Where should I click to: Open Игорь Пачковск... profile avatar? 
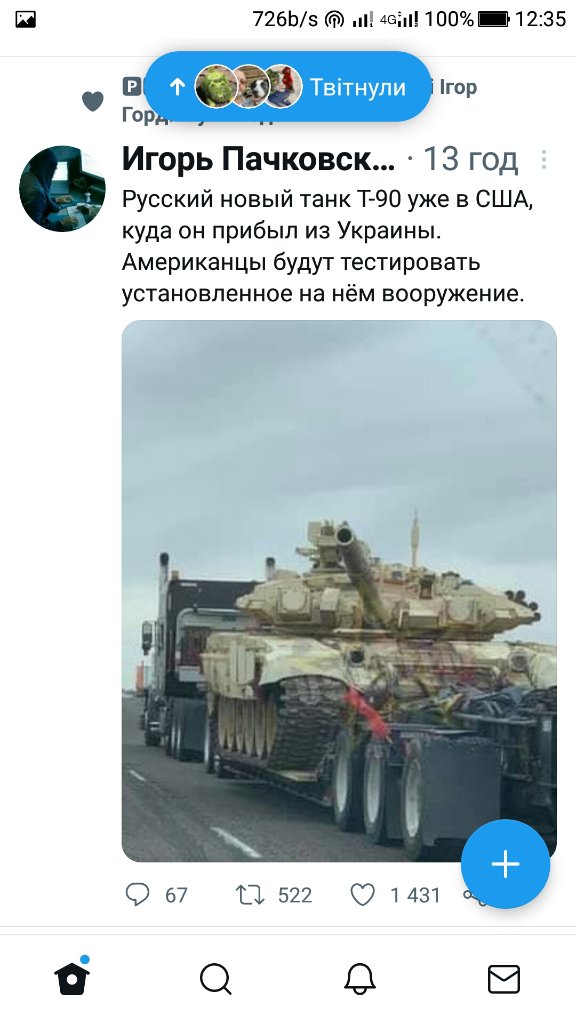point(62,188)
